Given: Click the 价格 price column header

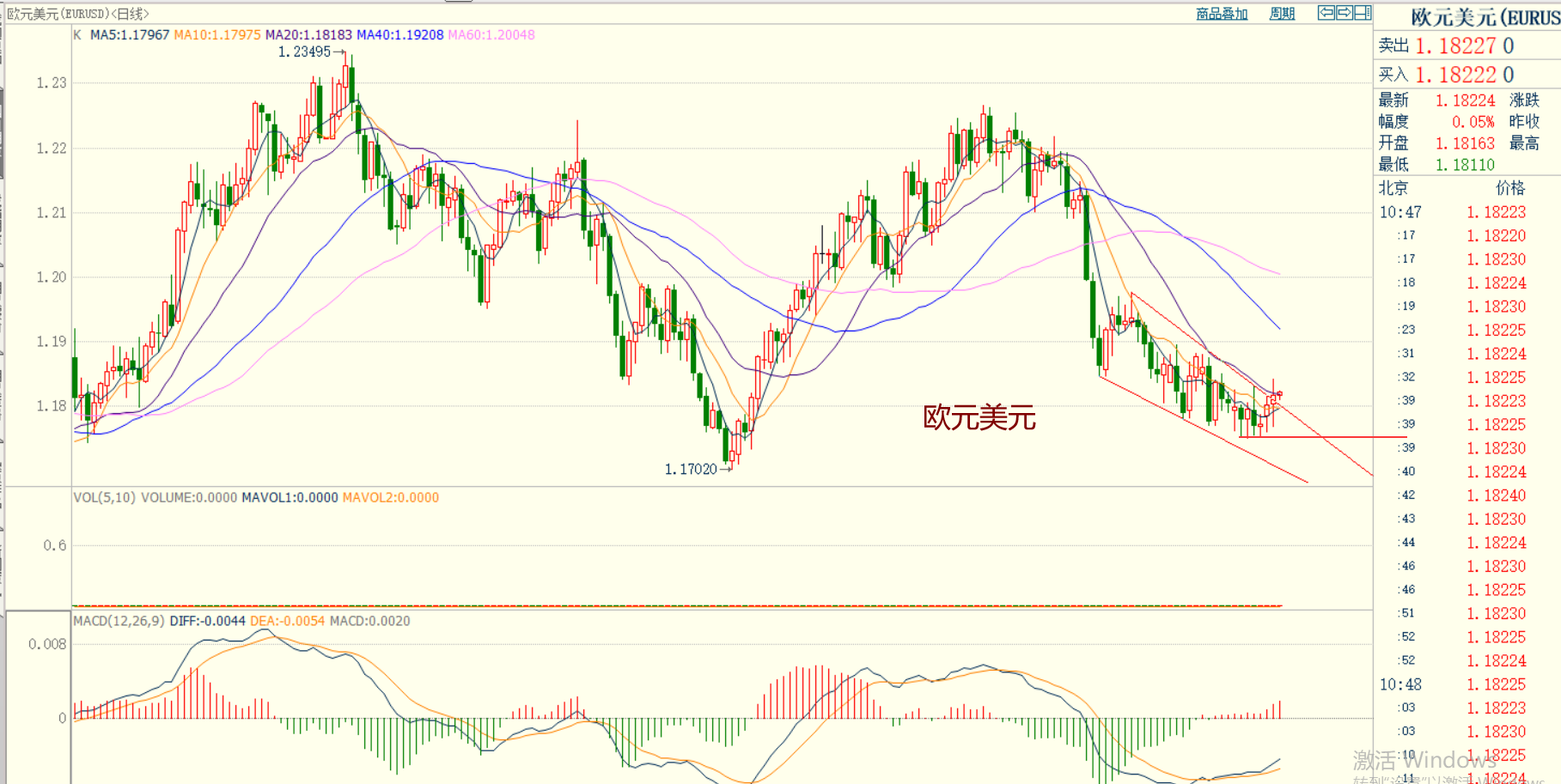Looking at the screenshot, I should click(x=1510, y=188).
